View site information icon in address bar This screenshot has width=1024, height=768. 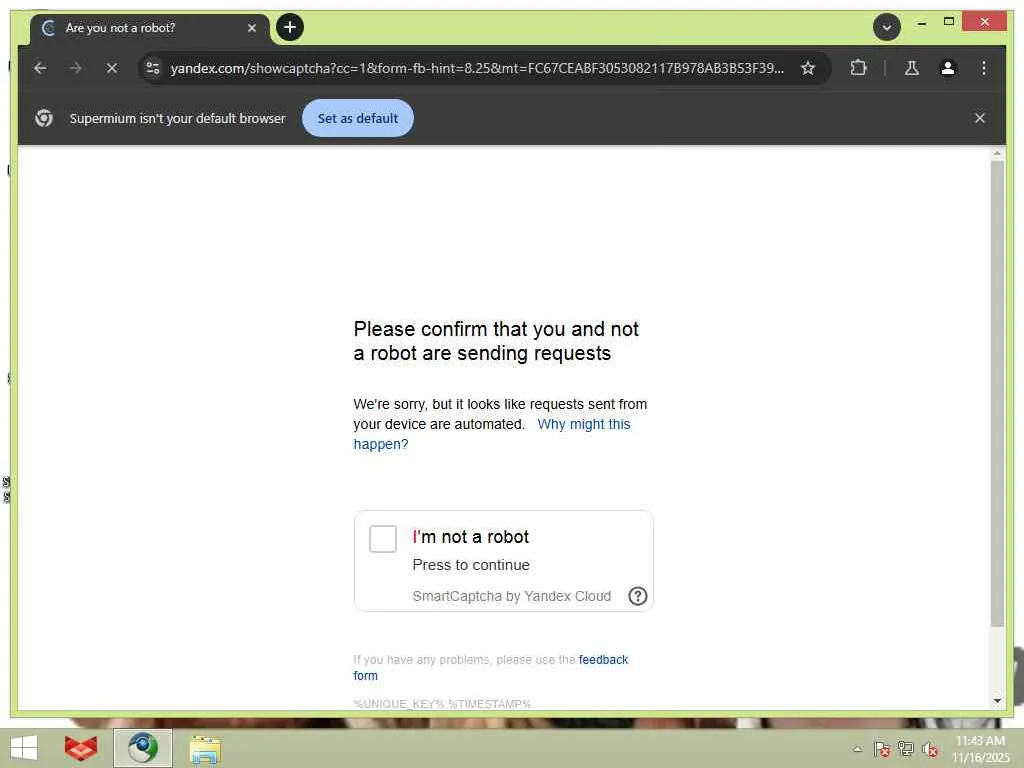click(153, 68)
